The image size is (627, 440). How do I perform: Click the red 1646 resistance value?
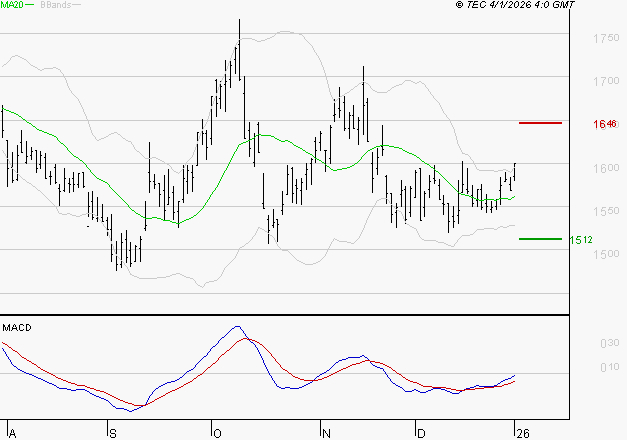point(605,124)
